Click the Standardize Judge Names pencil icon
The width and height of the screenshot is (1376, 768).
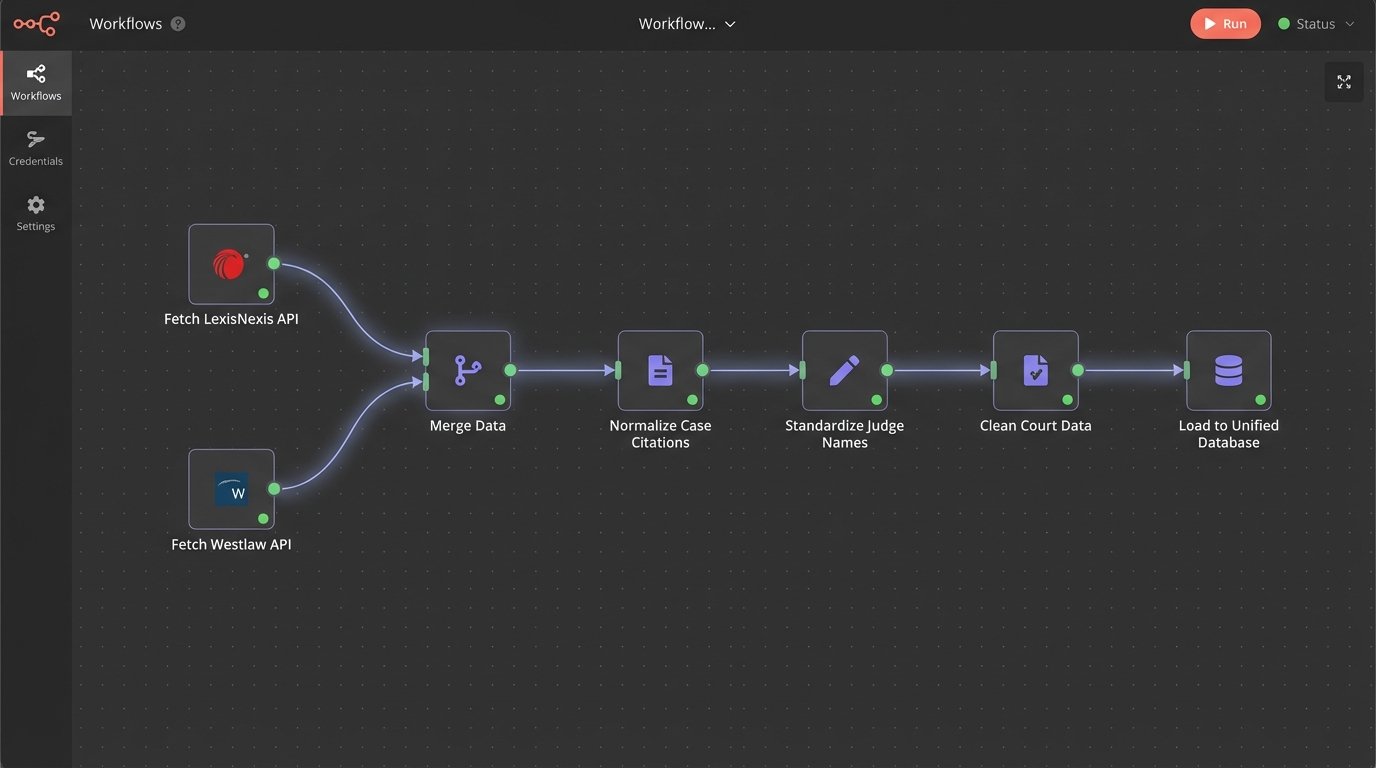click(x=844, y=370)
